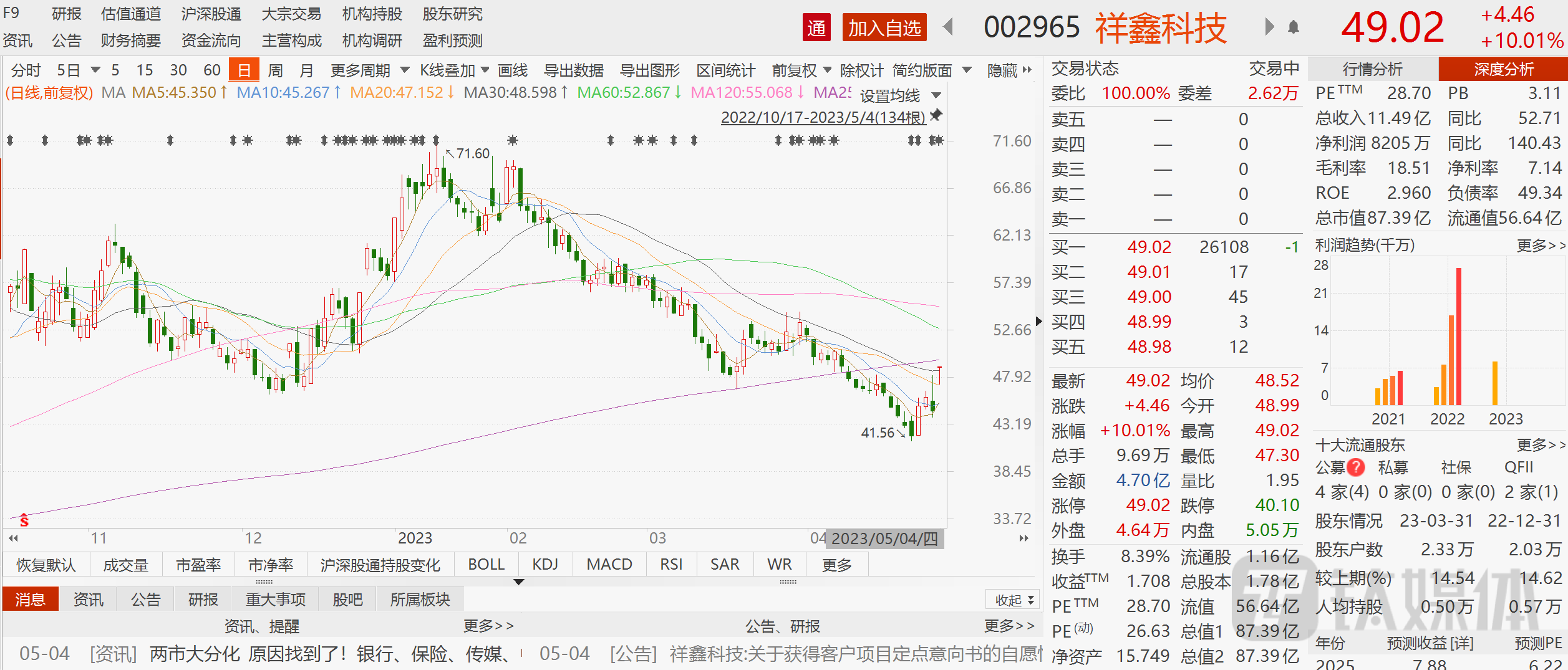Click the bell alert icon
This screenshot has width=1568, height=670.
pos(1294,27)
